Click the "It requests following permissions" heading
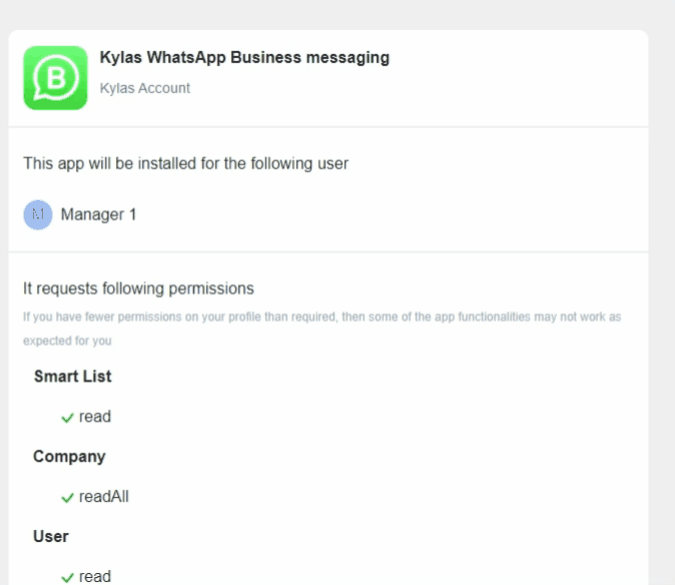 (138, 289)
